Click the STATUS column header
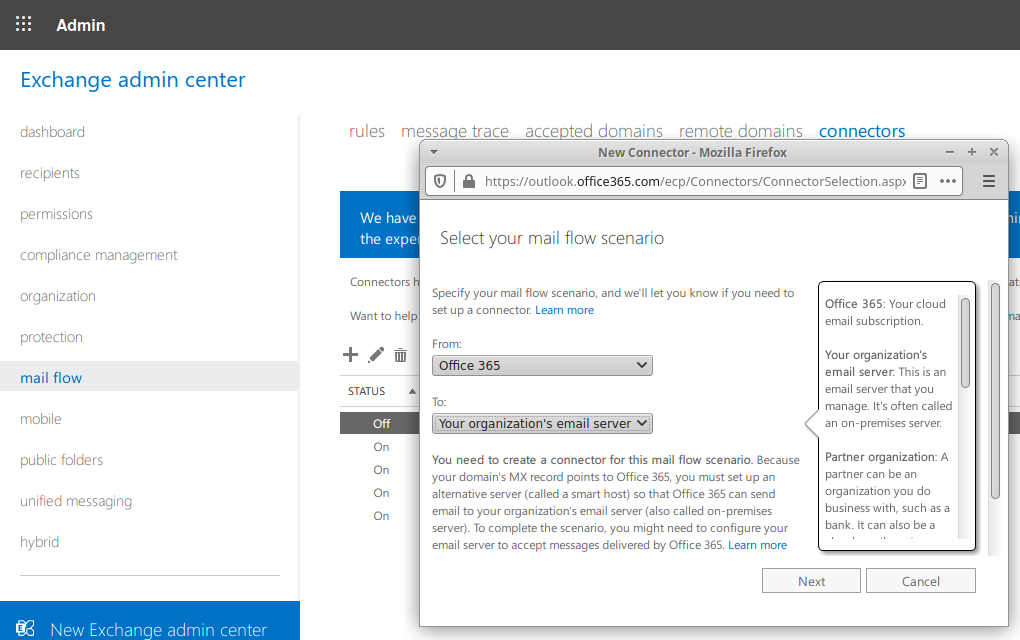1020x640 pixels. (x=366, y=391)
